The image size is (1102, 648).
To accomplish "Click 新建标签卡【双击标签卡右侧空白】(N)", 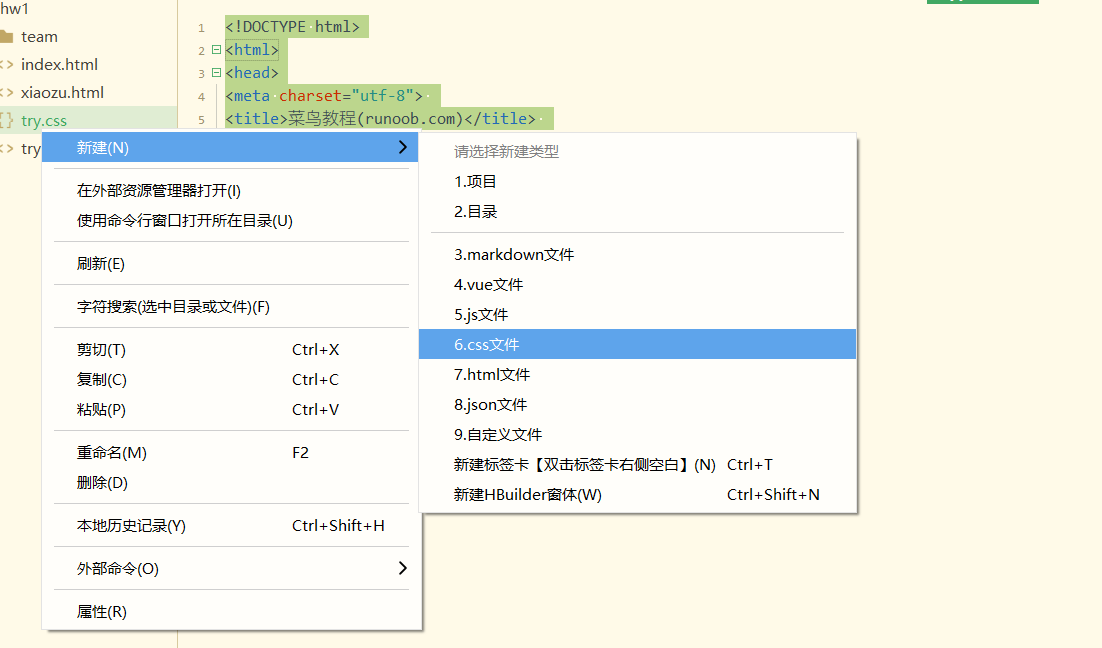I will (x=585, y=465).
